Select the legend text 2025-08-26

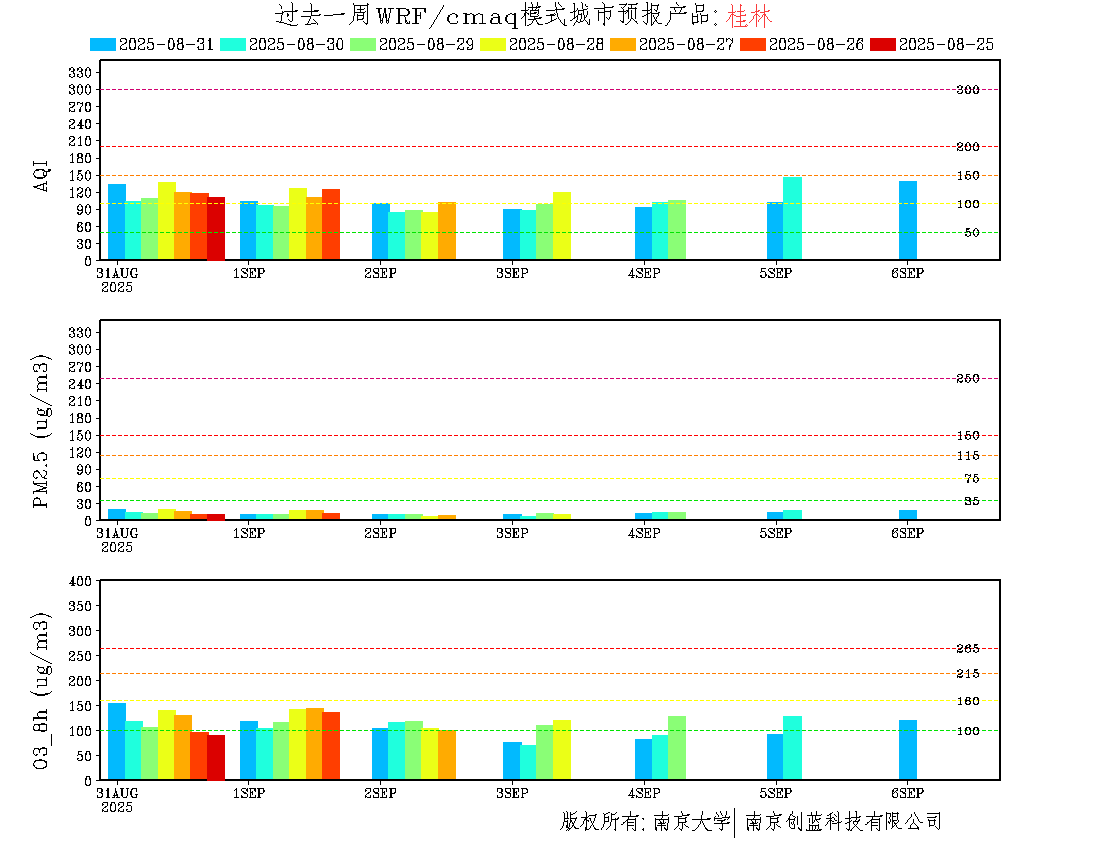pos(816,44)
